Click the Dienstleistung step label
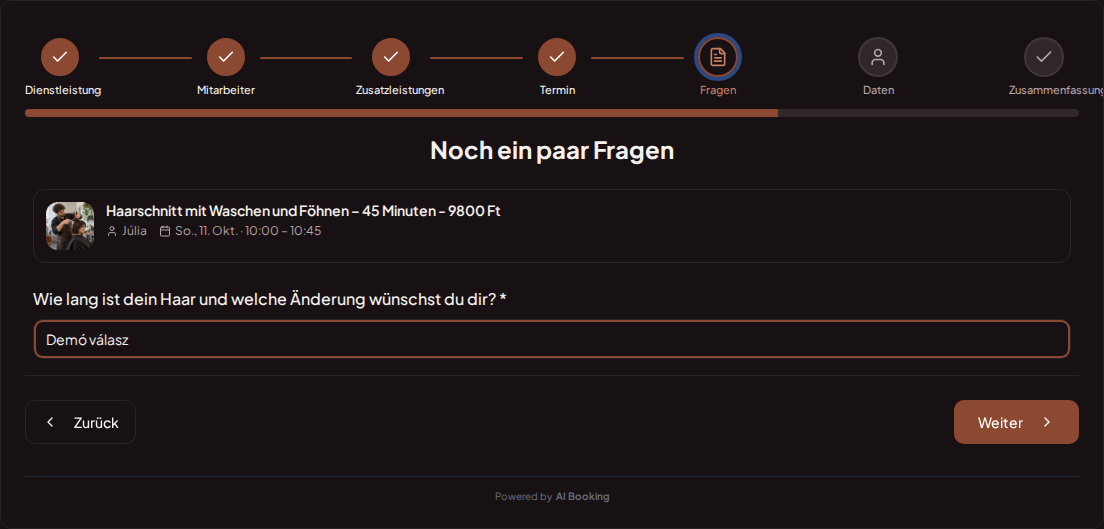Screen dimensions: 1104x529 [x=63, y=90]
